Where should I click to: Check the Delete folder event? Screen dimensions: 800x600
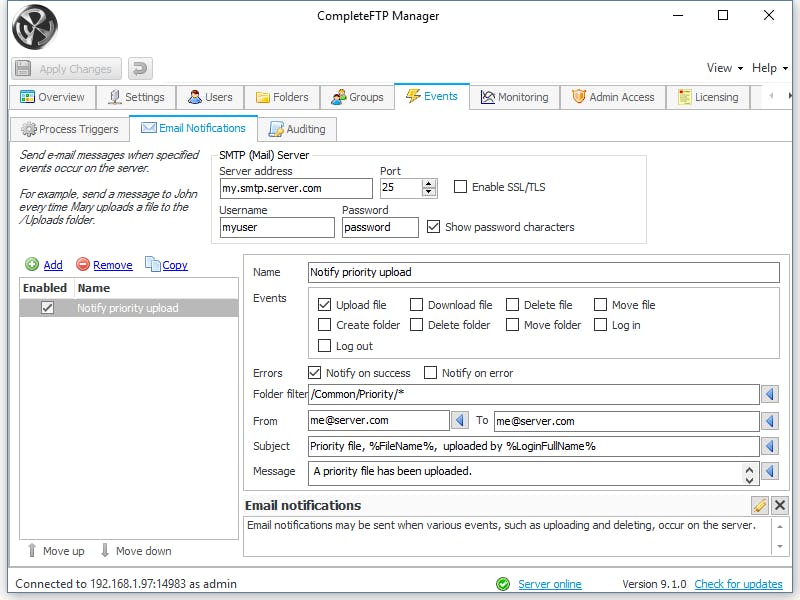[416, 324]
